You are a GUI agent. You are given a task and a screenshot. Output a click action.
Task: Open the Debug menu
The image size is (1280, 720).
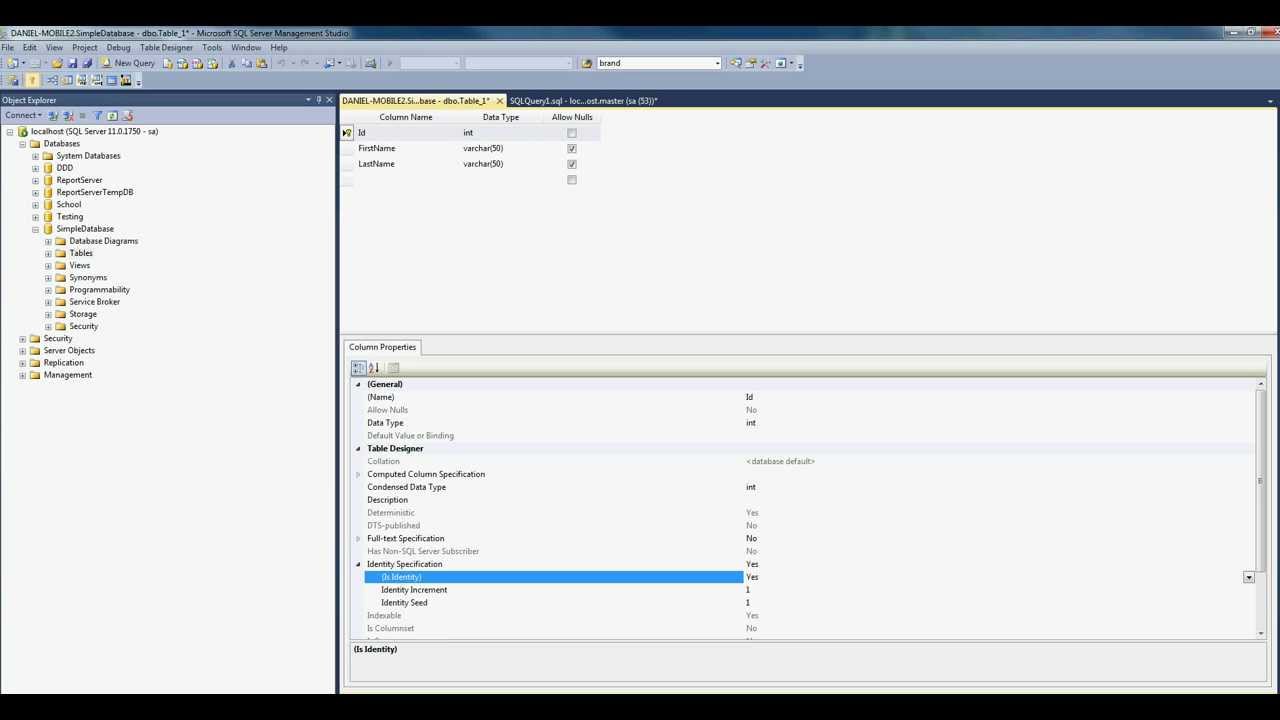118,47
